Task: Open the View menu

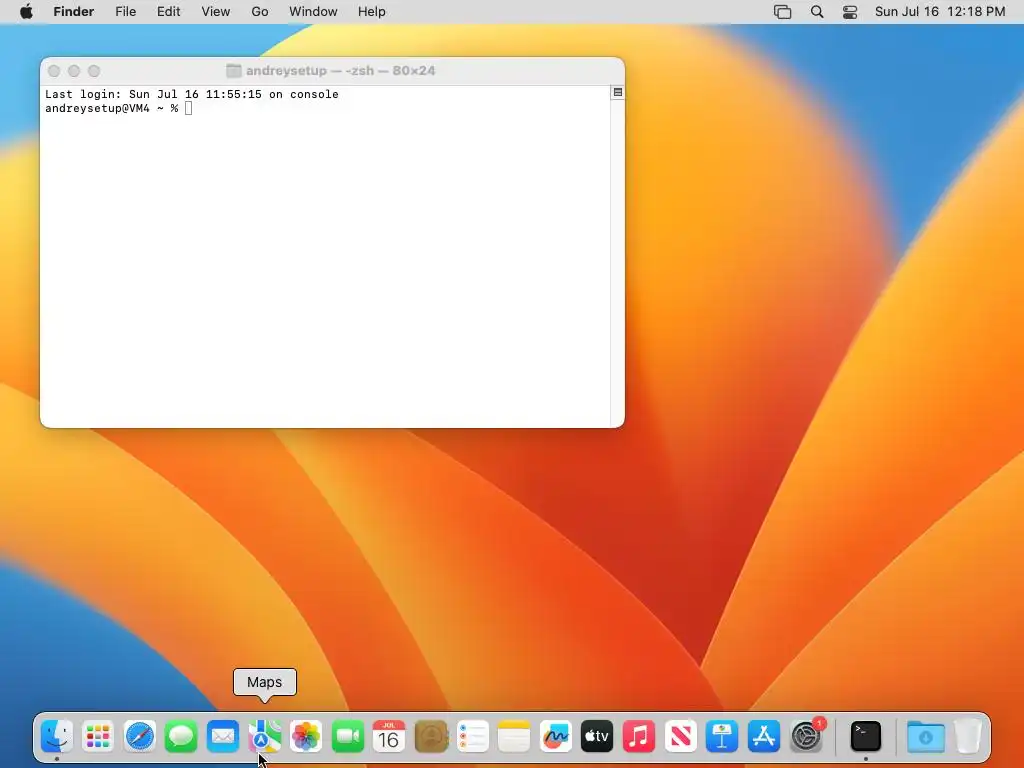Action: point(216,12)
